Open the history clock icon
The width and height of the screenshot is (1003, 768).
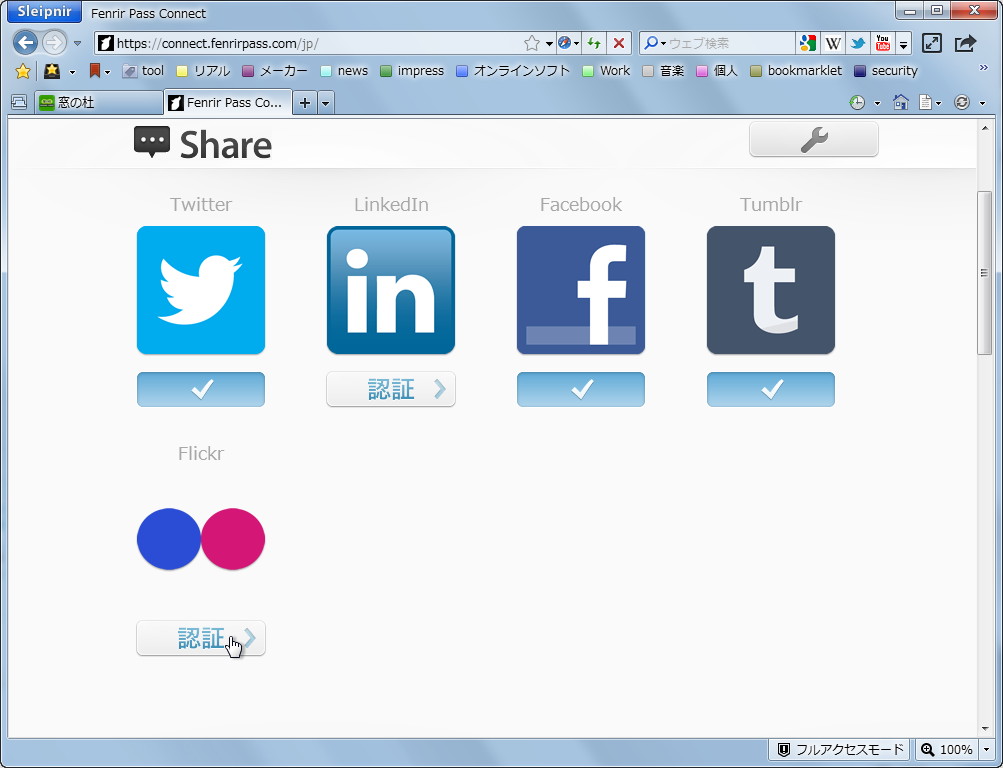857,102
